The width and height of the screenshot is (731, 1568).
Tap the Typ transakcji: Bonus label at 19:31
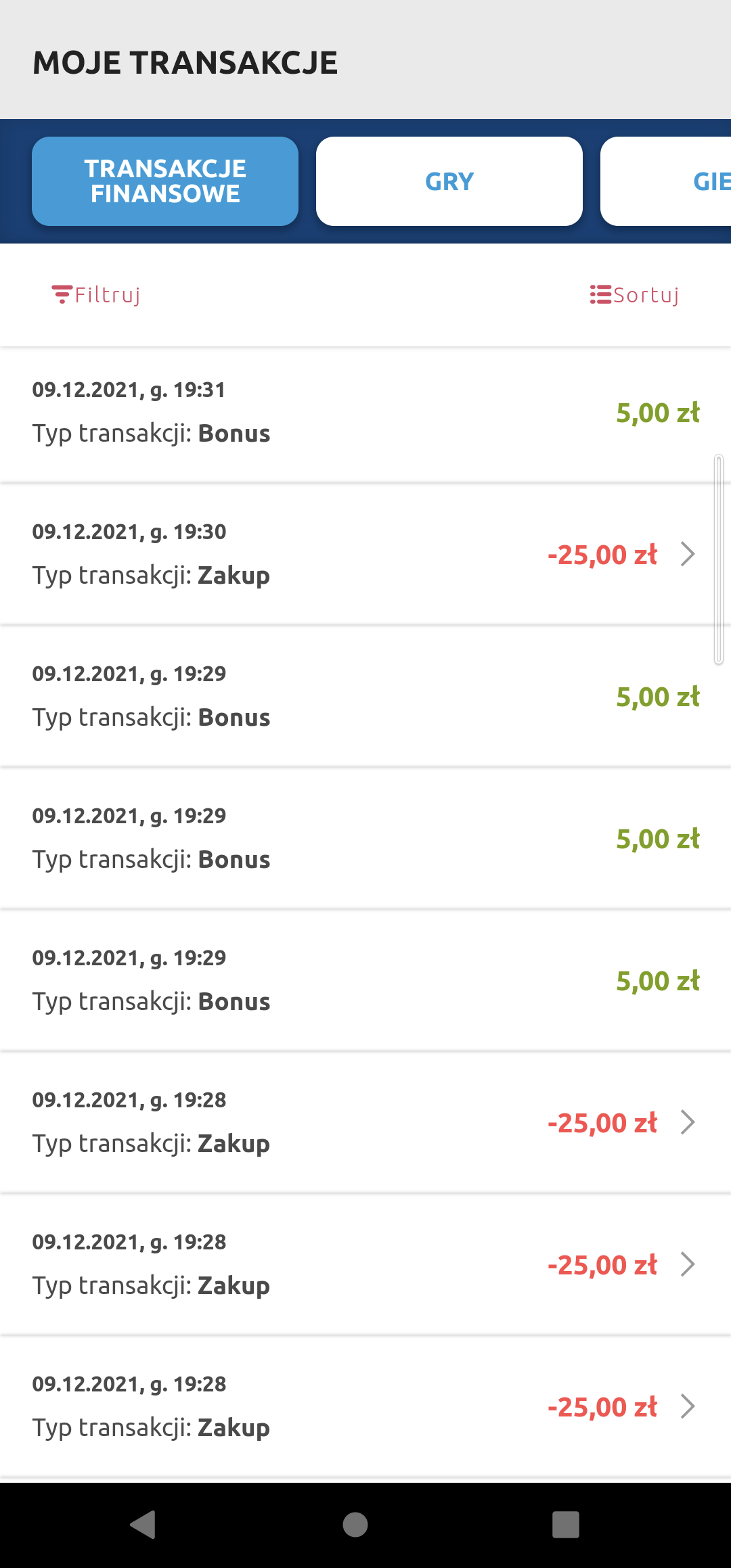(151, 434)
